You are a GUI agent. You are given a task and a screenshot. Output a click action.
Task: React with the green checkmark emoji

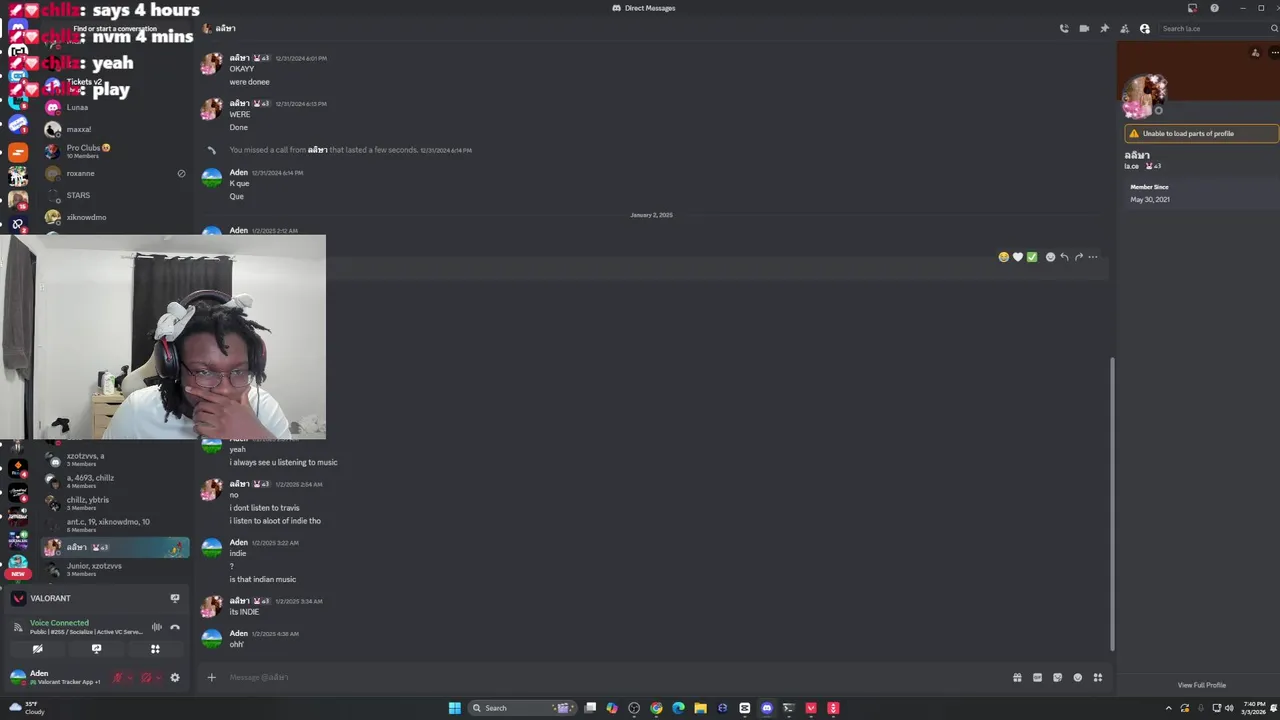click(x=1032, y=257)
